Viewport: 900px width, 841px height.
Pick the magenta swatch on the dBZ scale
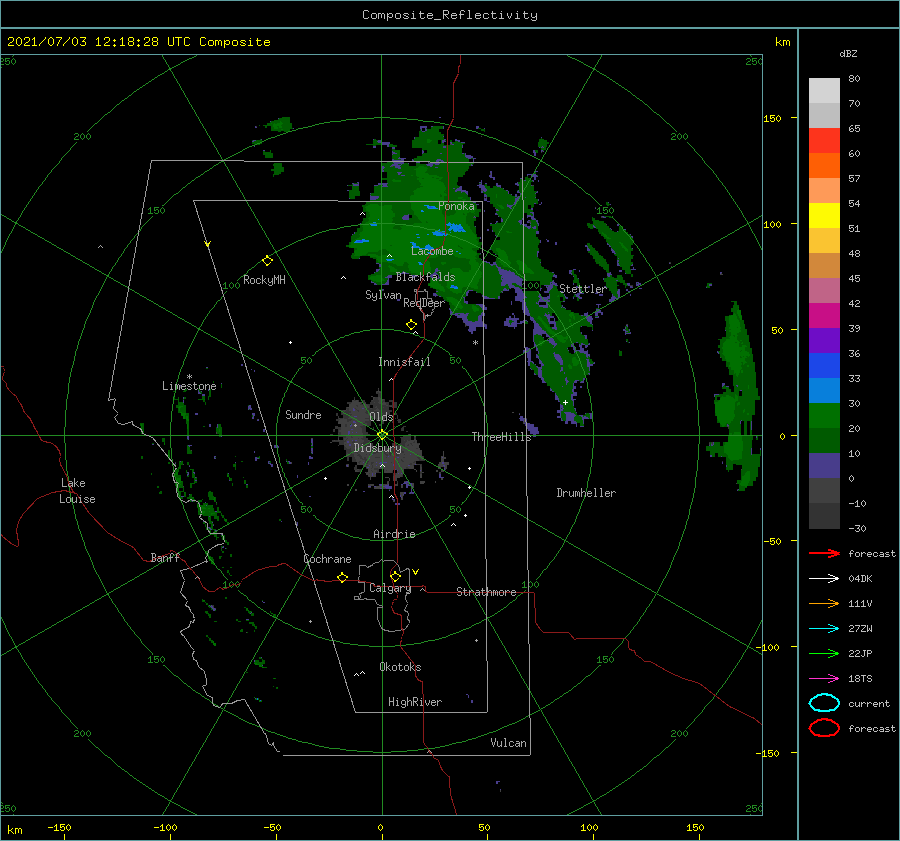click(x=824, y=316)
